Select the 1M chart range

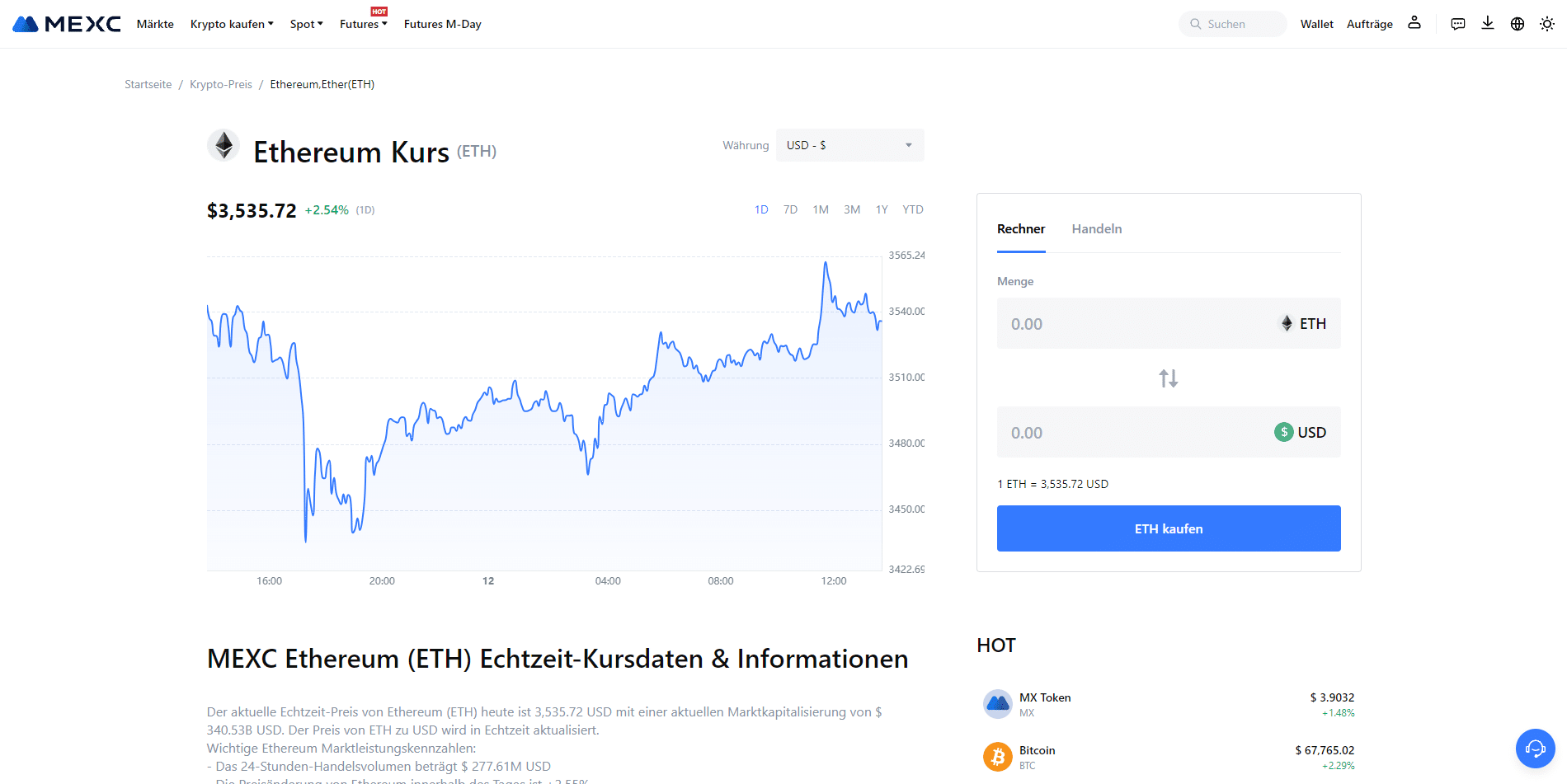[x=821, y=209]
